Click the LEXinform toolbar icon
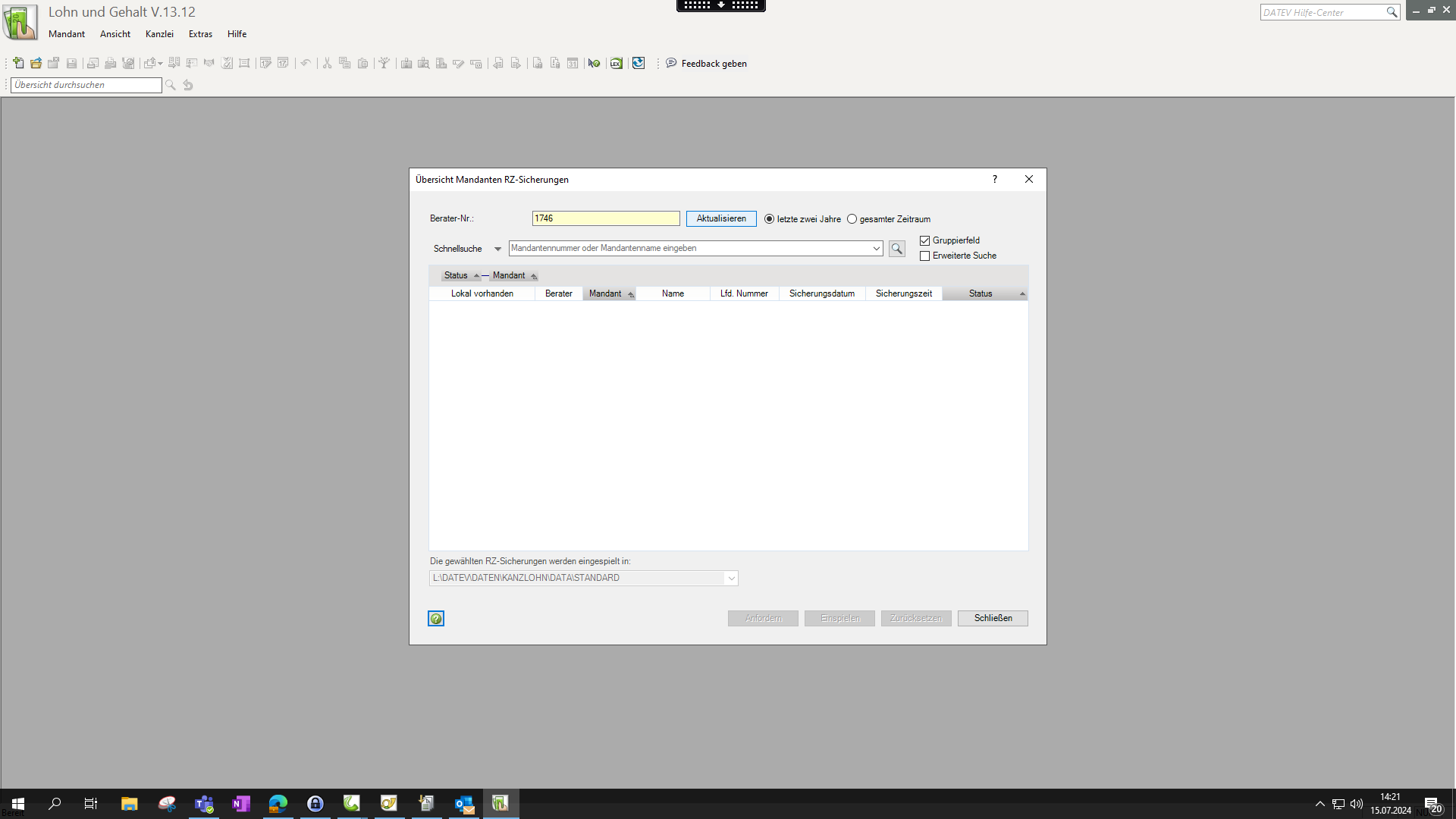Screen dimensions: 1456x819 (616, 63)
